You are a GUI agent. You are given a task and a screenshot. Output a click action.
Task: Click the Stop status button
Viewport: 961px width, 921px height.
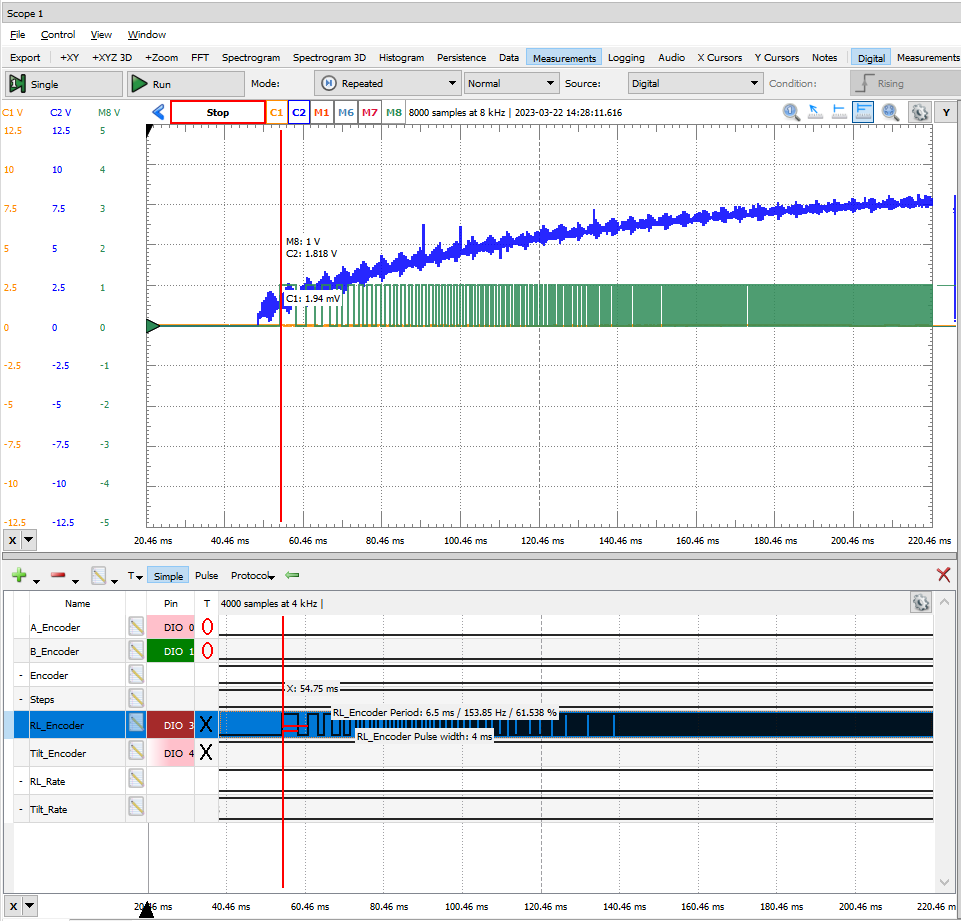click(218, 112)
